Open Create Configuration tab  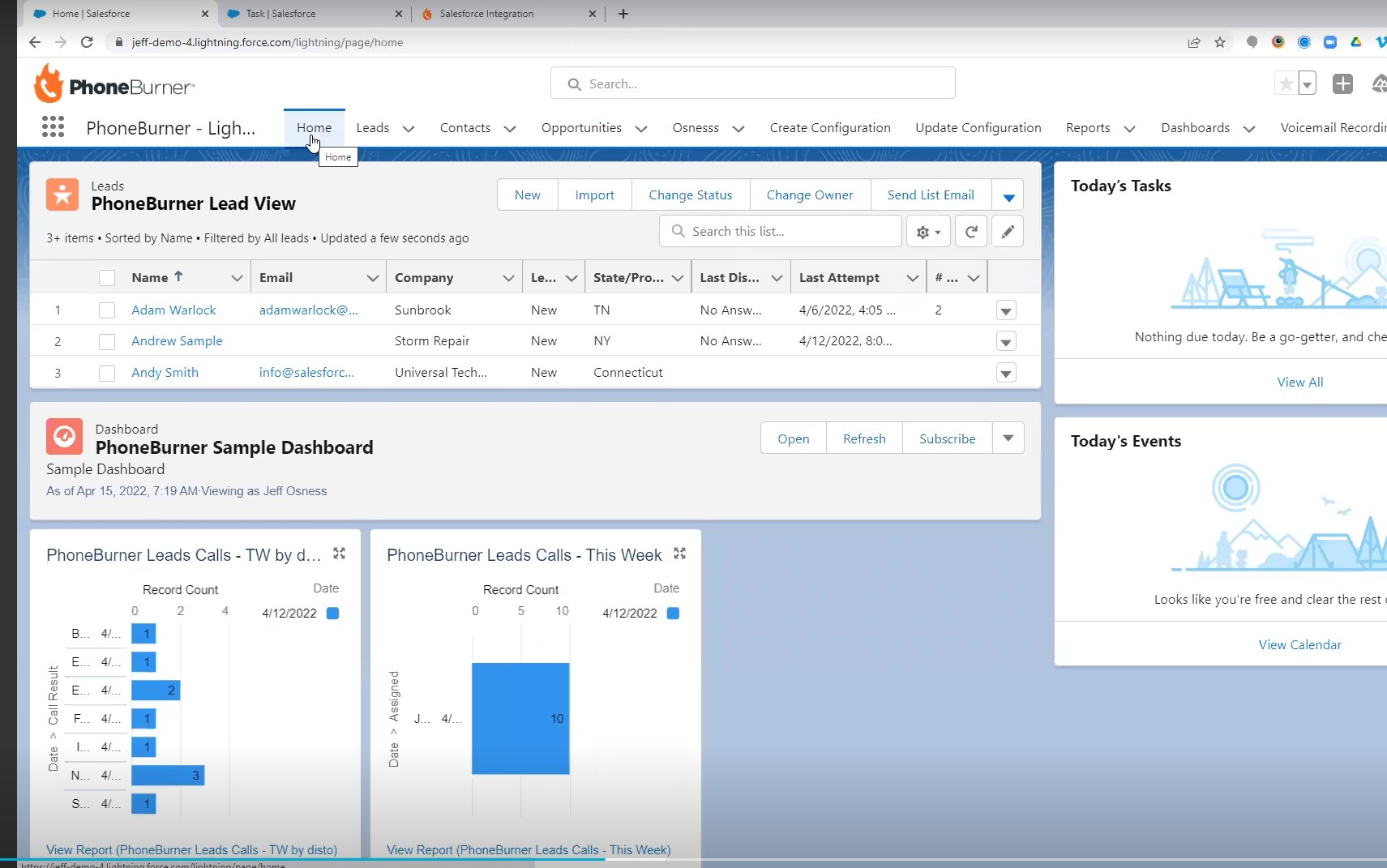point(830,128)
